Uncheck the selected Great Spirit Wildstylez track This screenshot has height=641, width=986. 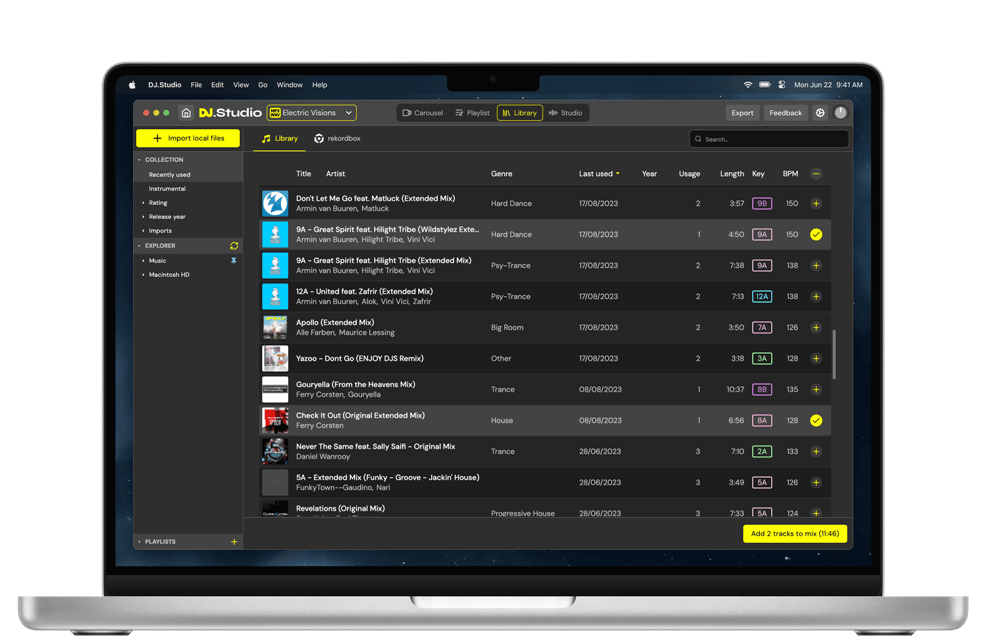tap(816, 235)
